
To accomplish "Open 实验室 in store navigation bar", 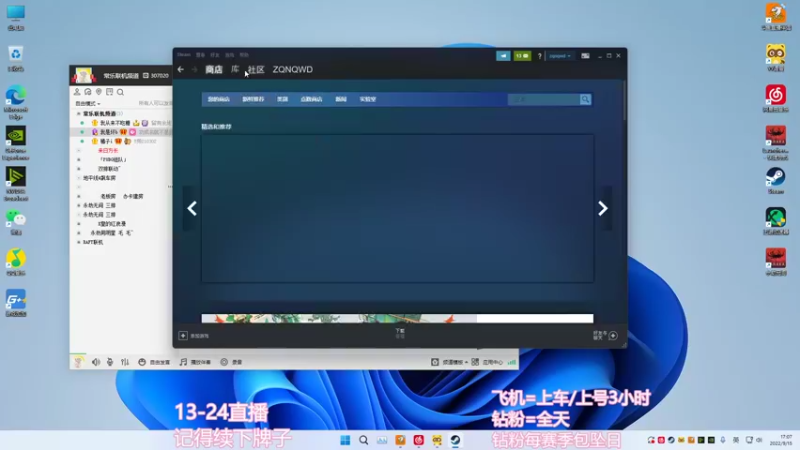I will (367, 99).
